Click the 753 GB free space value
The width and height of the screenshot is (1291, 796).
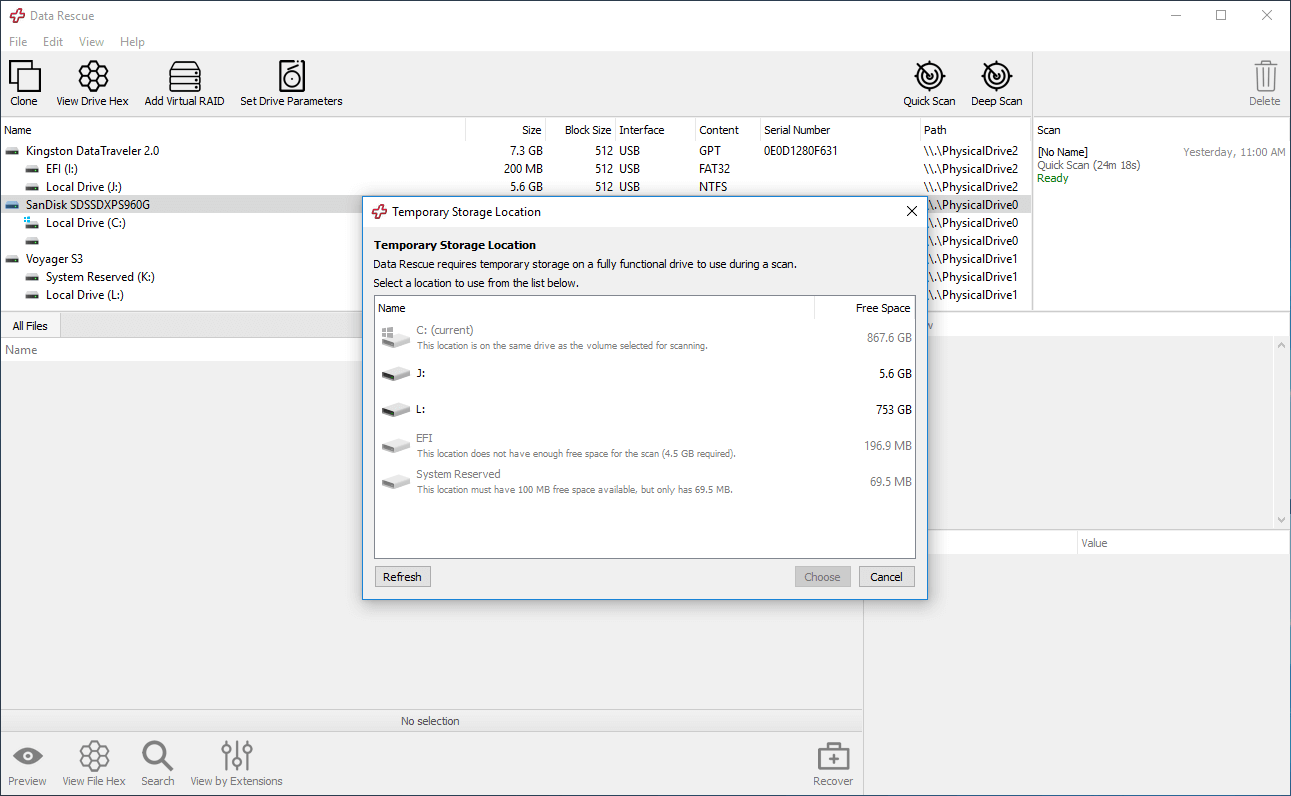[x=894, y=410]
